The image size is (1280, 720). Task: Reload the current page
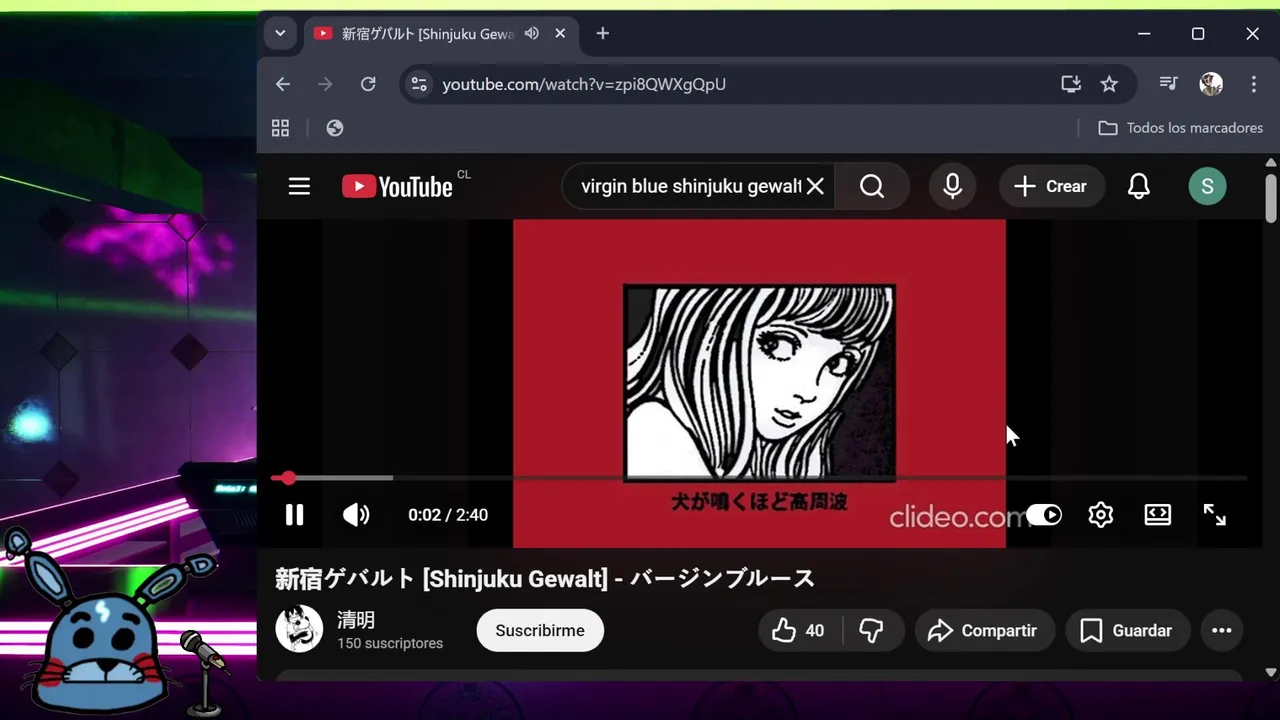[x=368, y=84]
